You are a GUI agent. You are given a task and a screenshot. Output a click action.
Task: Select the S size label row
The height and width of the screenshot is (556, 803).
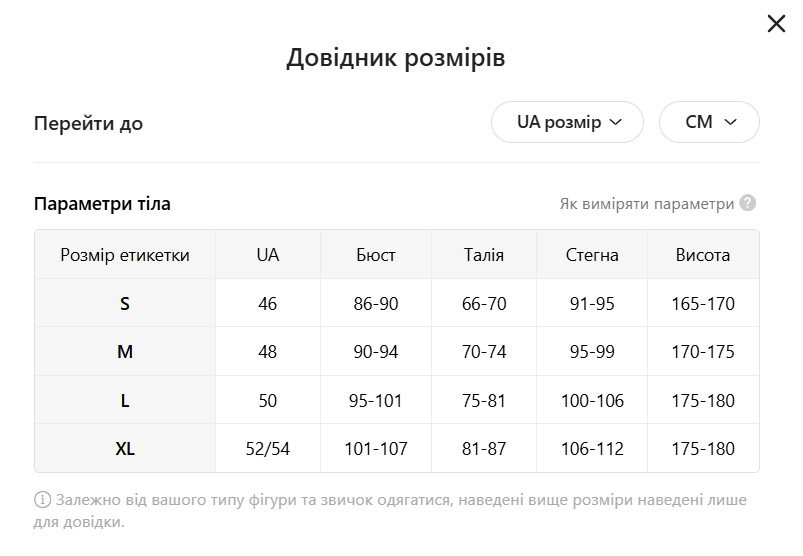pos(125,303)
